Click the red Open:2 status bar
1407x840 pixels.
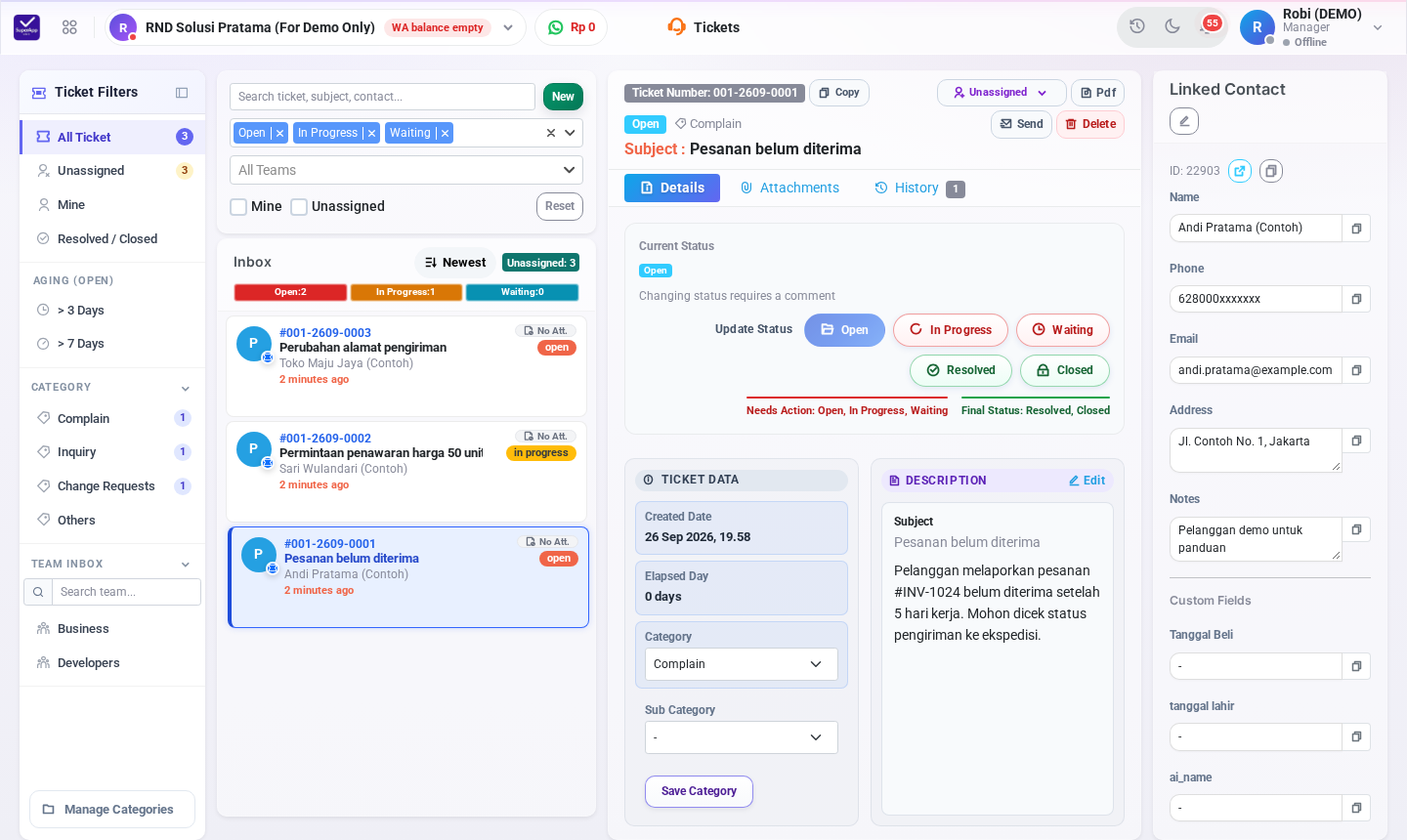290,292
